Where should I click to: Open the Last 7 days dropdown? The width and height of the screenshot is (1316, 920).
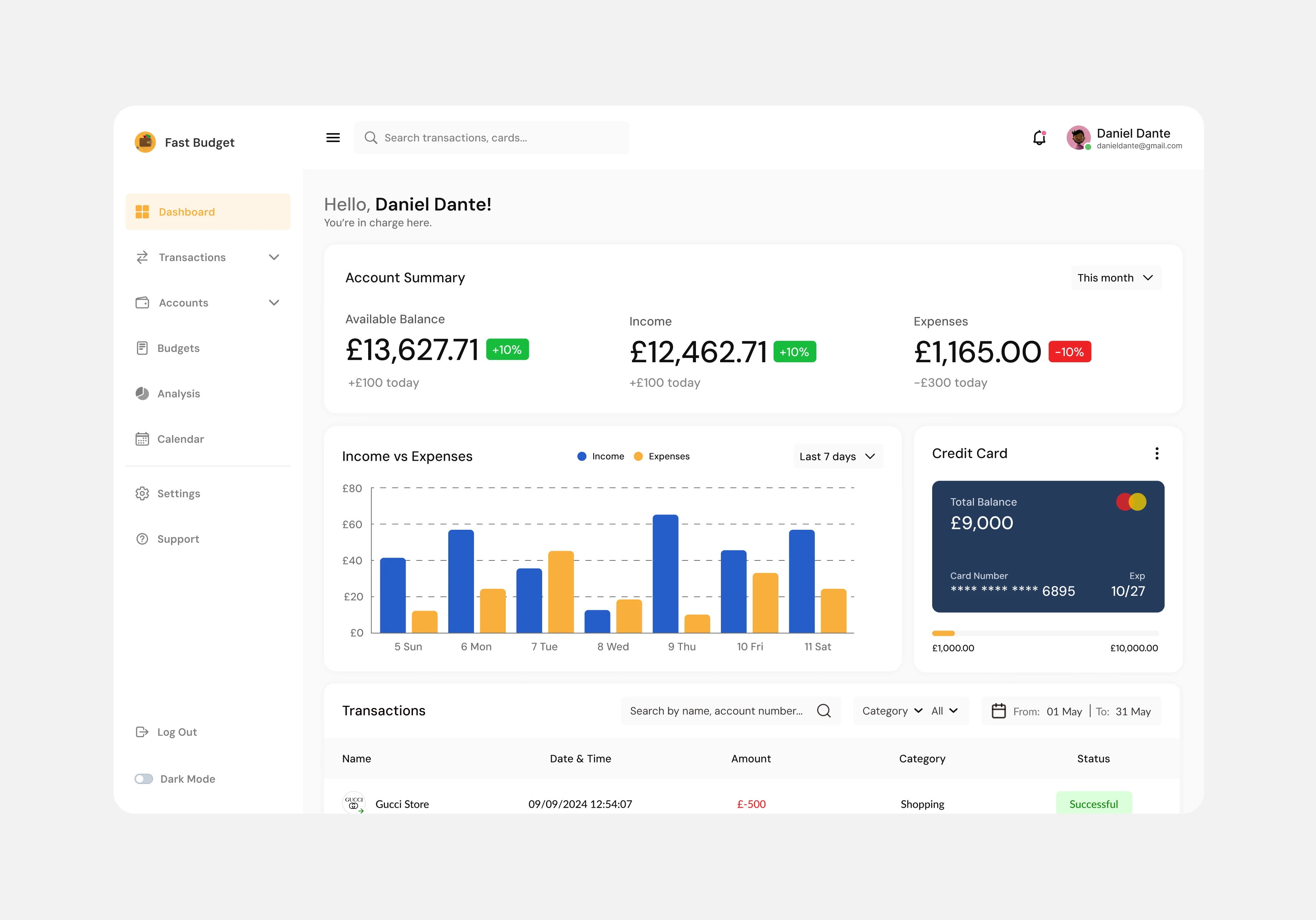[x=837, y=457]
